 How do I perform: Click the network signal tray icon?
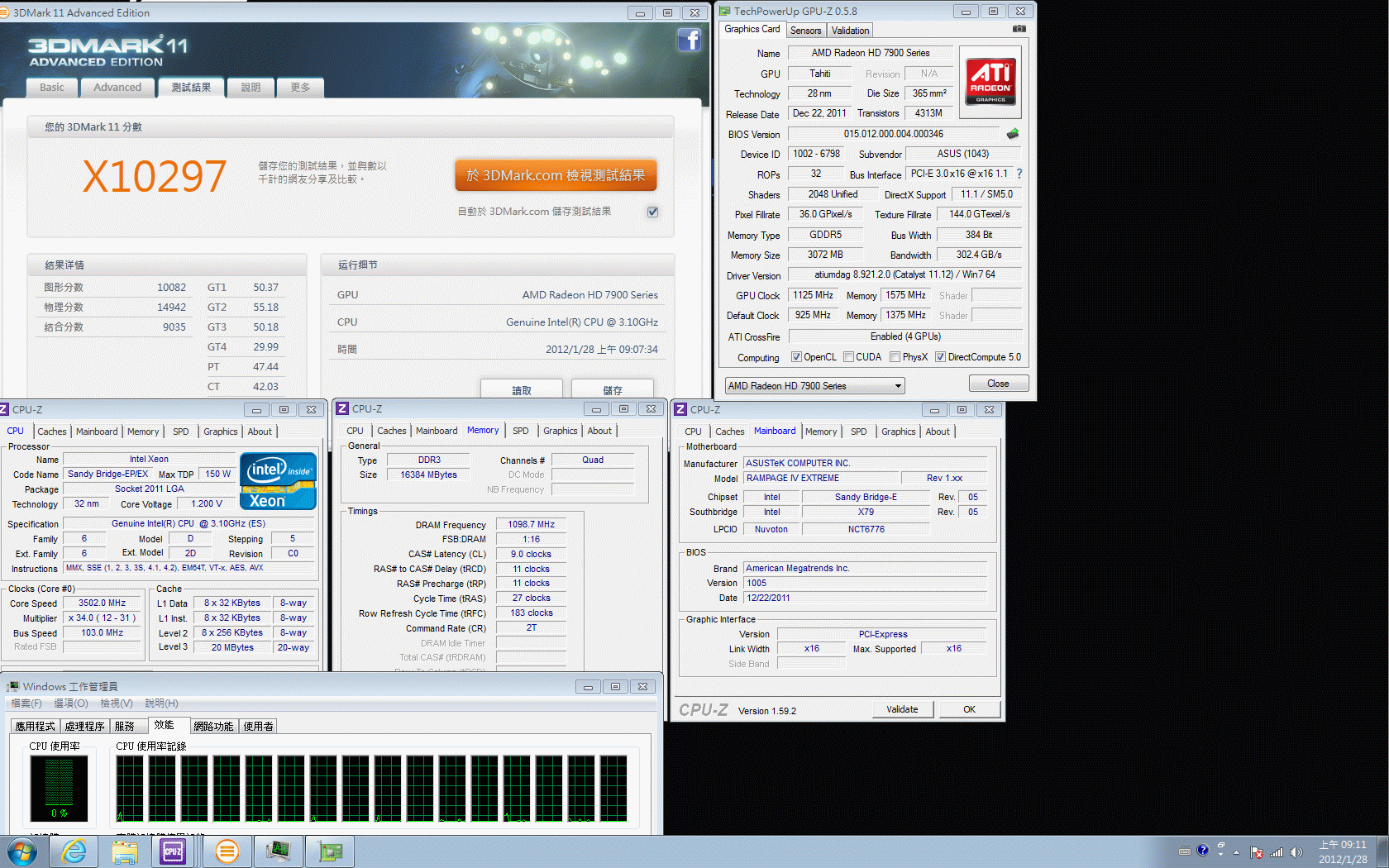(1277, 852)
